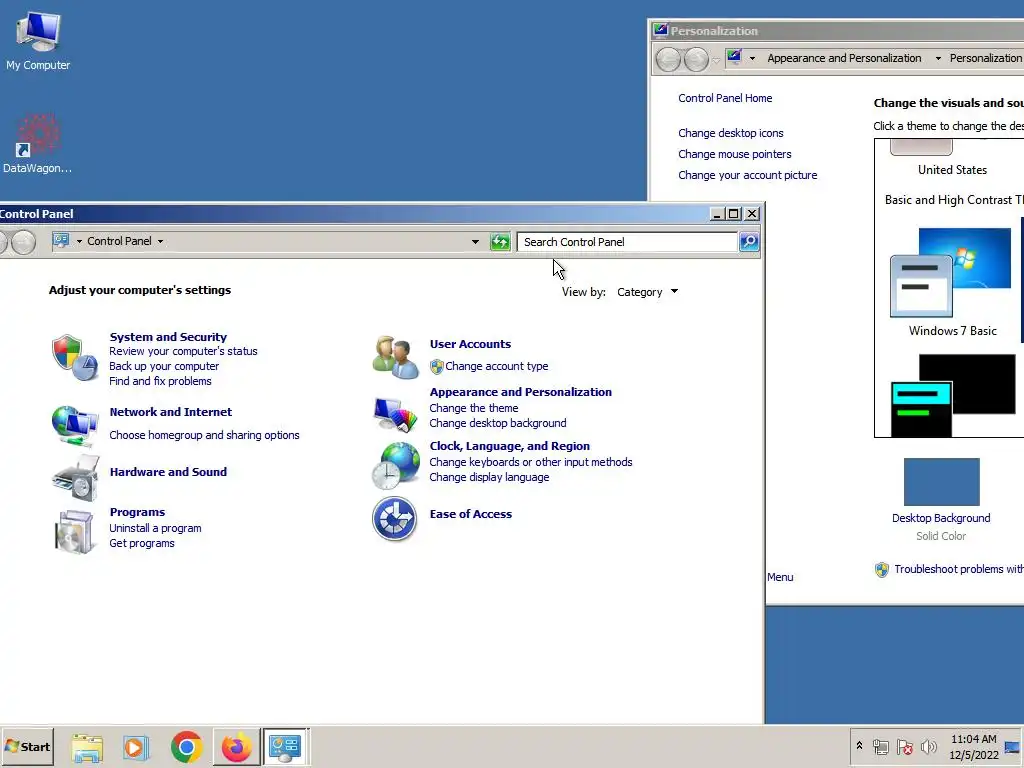Click the Desktop Background solid color swatch
Viewport: 1024px width, 768px height.
click(x=942, y=482)
